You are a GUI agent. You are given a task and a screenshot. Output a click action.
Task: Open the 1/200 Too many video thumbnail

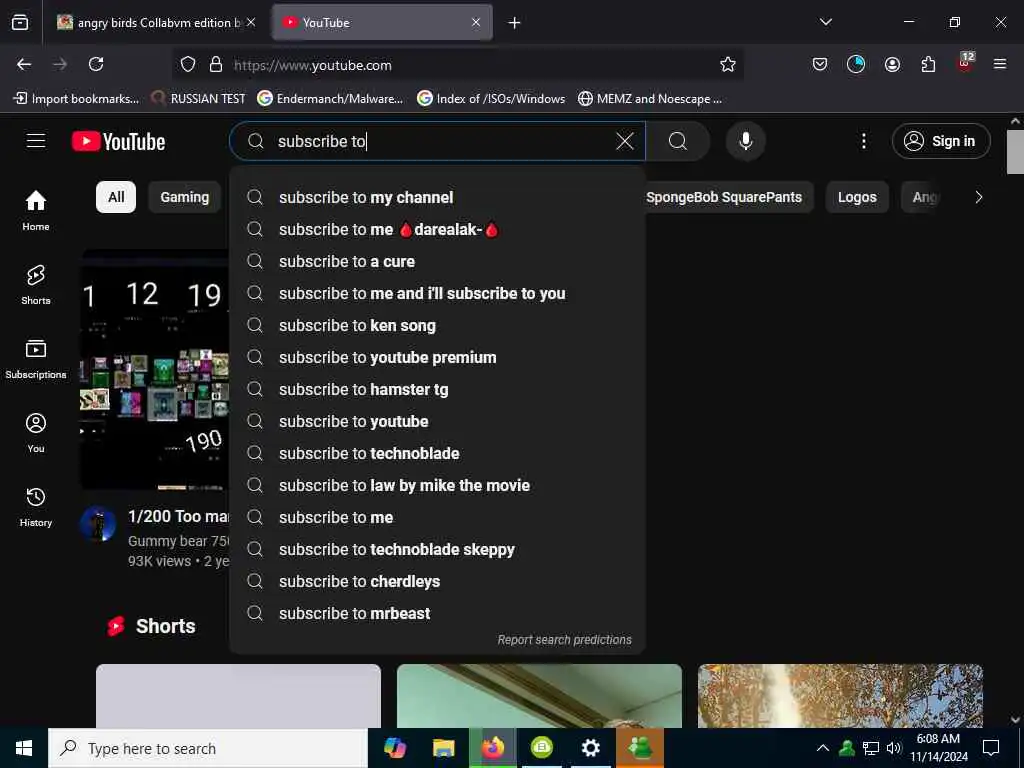click(x=155, y=370)
